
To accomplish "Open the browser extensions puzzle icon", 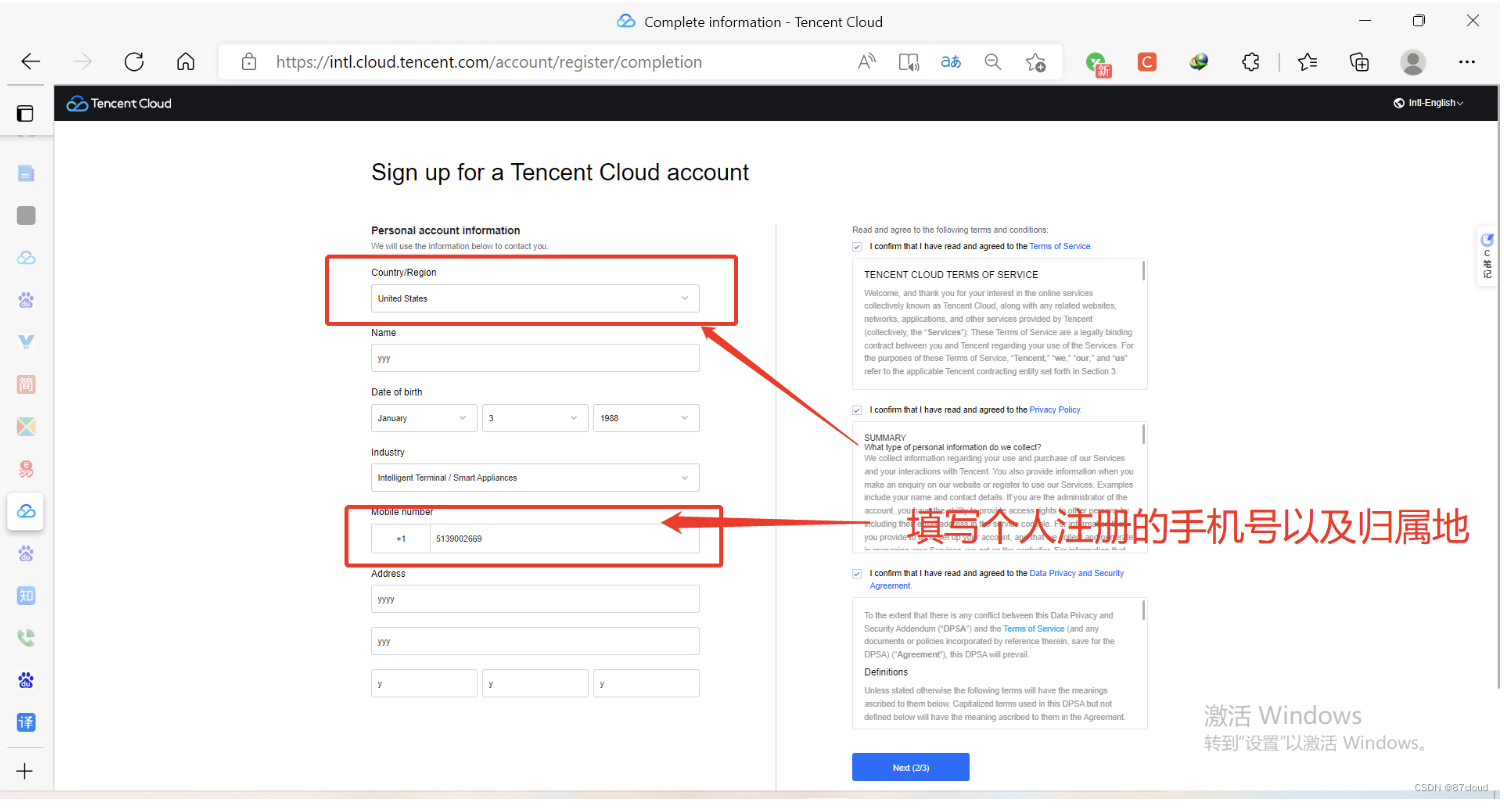I will click(x=1250, y=62).
